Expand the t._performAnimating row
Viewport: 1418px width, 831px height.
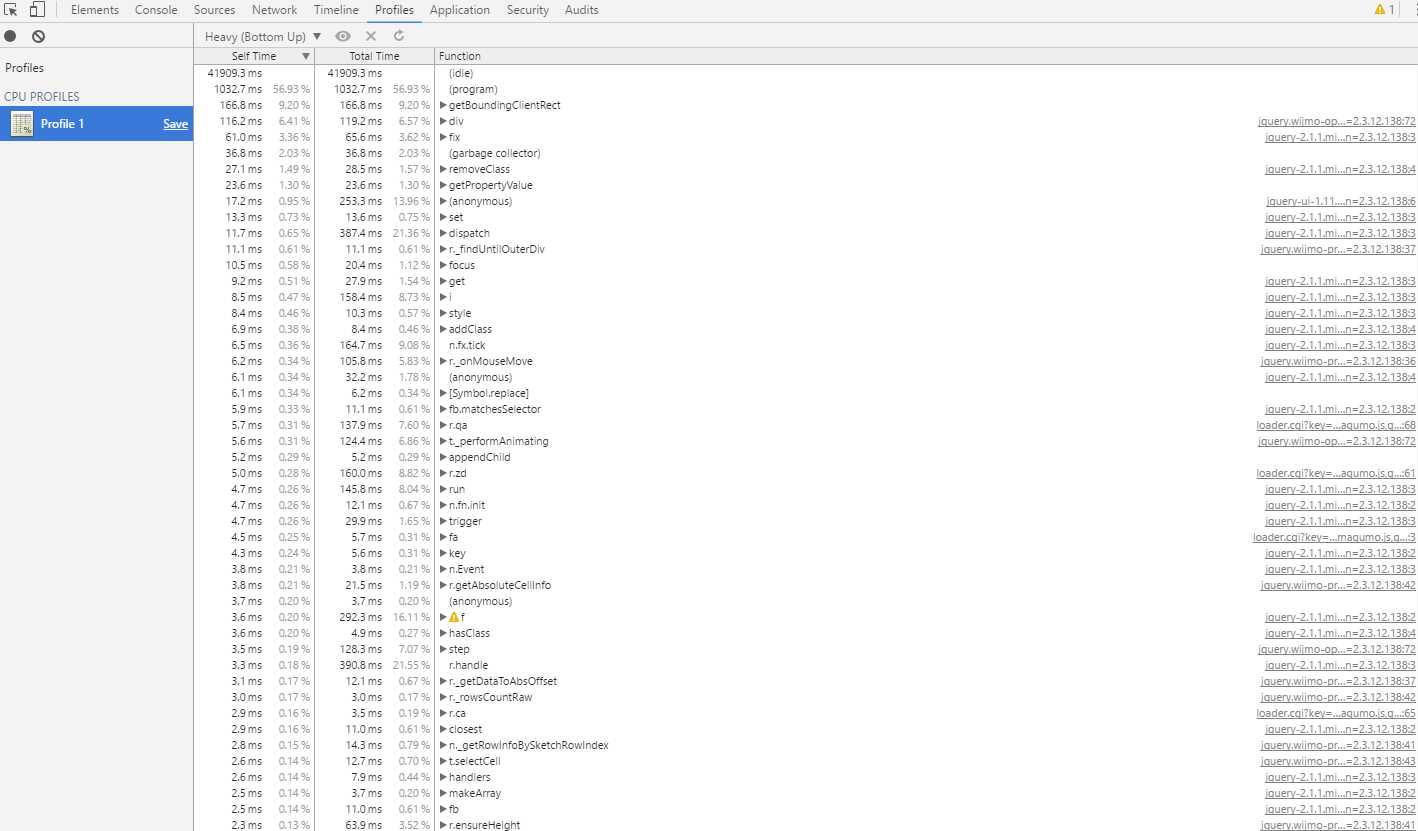click(x=443, y=441)
